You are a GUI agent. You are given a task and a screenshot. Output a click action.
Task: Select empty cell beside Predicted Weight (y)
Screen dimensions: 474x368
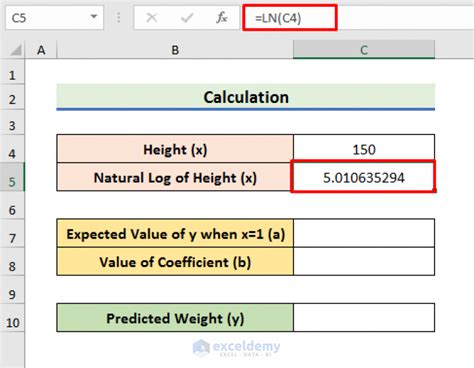click(x=364, y=318)
